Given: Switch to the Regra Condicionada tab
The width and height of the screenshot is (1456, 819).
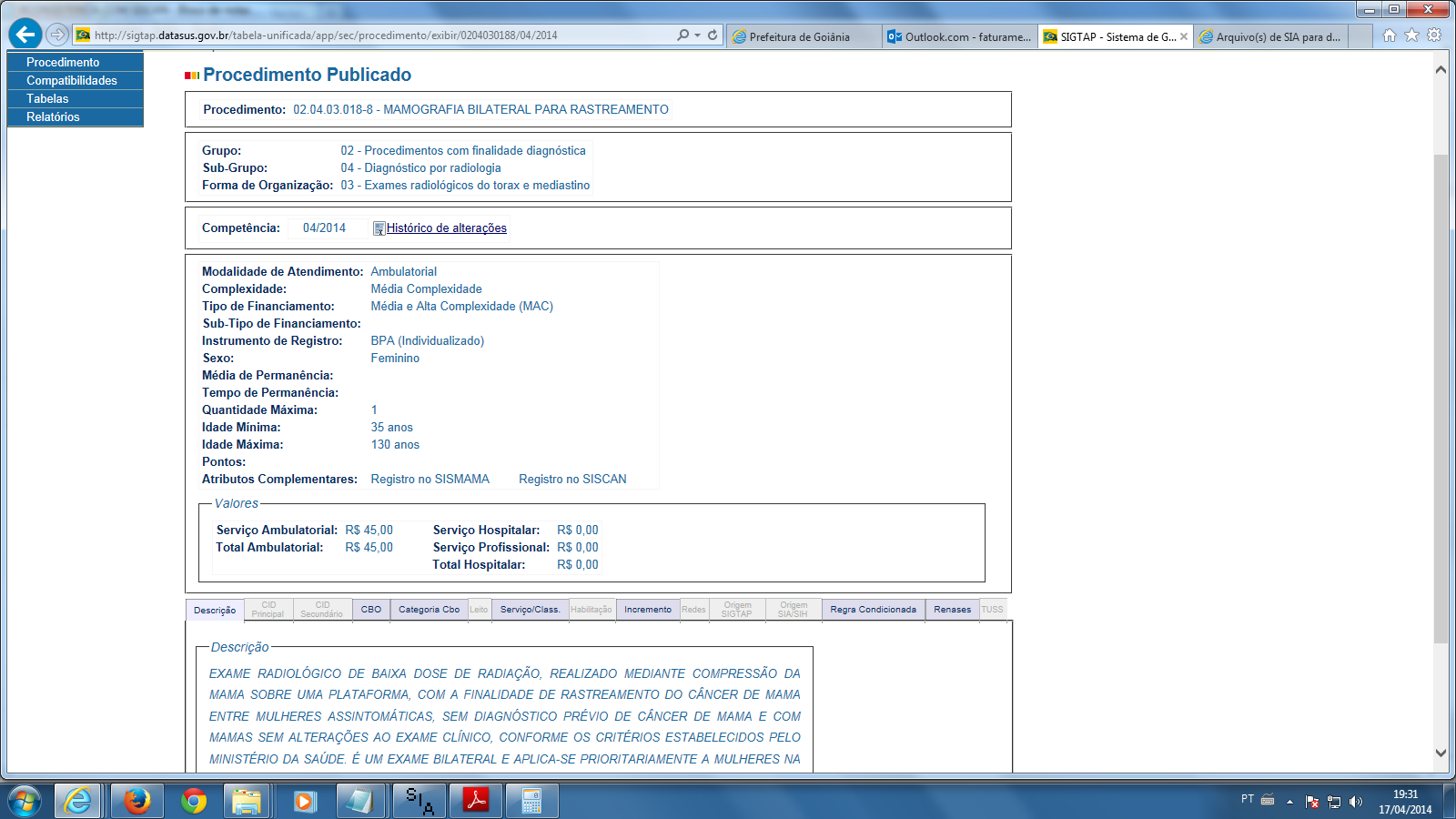Looking at the screenshot, I should [x=873, y=609].
